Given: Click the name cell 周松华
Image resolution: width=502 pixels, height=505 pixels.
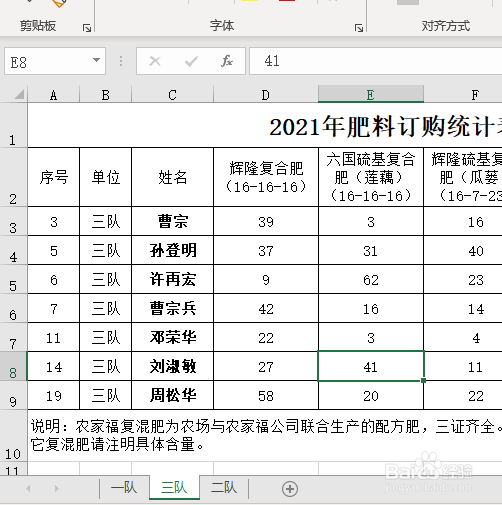Looking at the screenshot, I should point(172,395).
